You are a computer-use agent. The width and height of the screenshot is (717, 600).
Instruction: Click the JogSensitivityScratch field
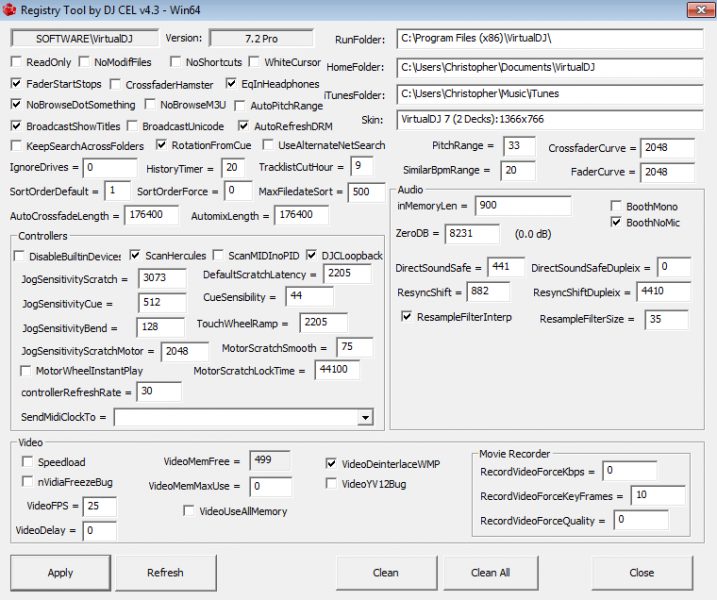(x=162, y=278)
